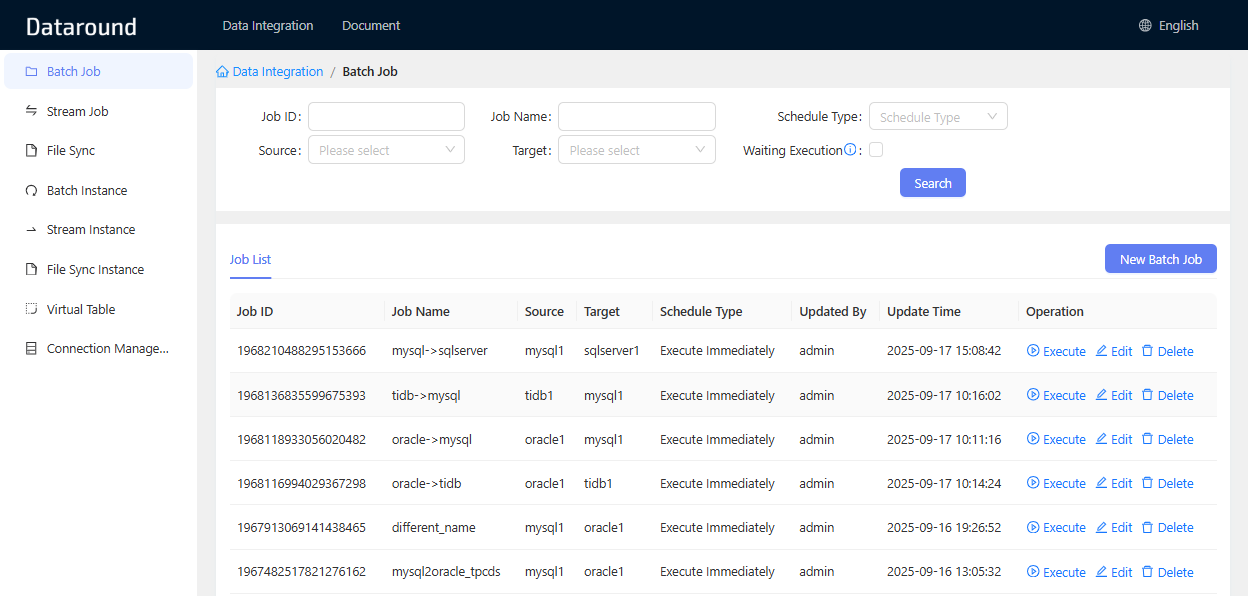Expand the Source select dropdown

[386, 150]
